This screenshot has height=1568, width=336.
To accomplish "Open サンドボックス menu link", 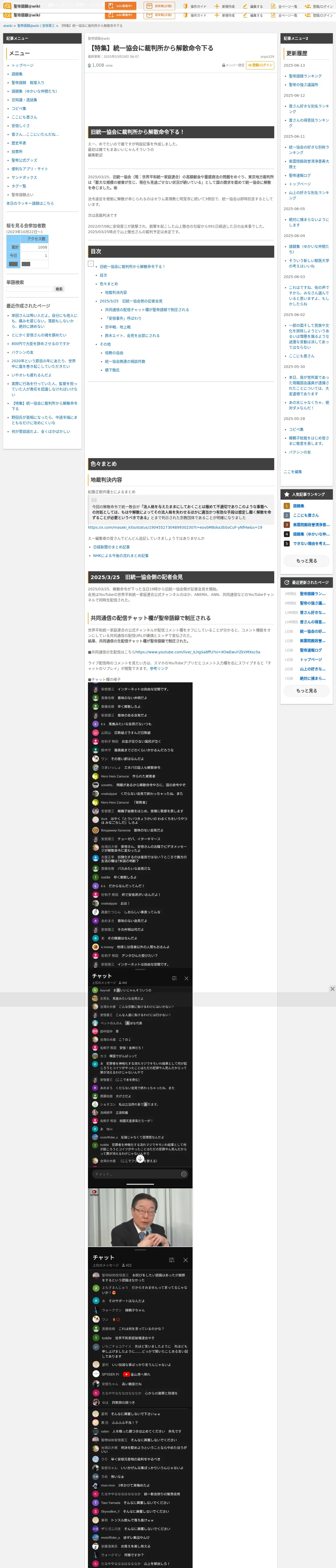I will click(x=24, y=177).
